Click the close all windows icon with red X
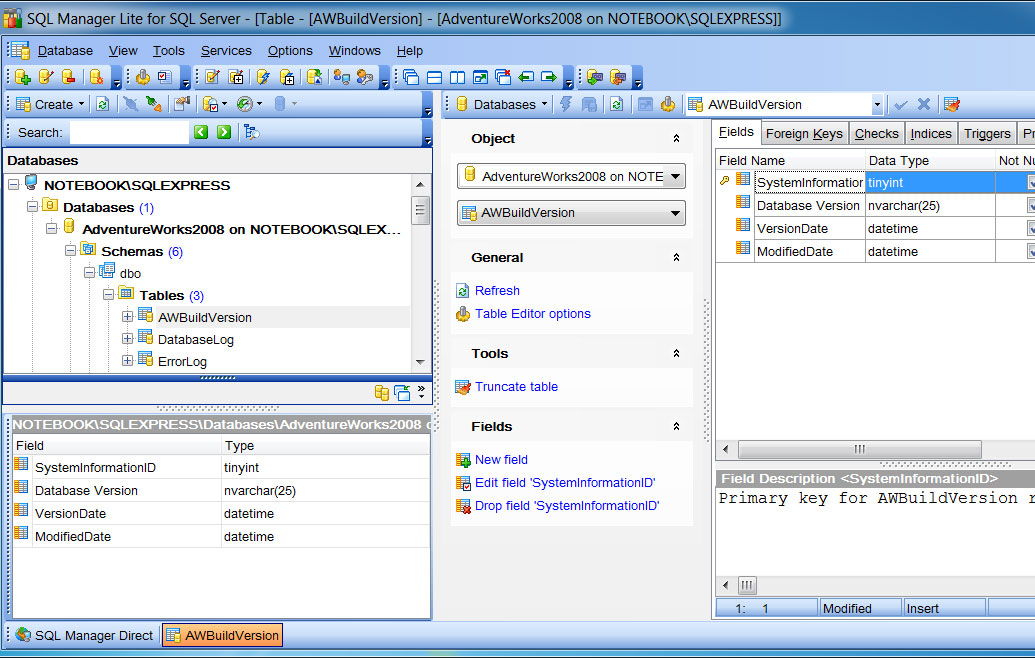Viewport: 1035px width, 658px height. 503,77
